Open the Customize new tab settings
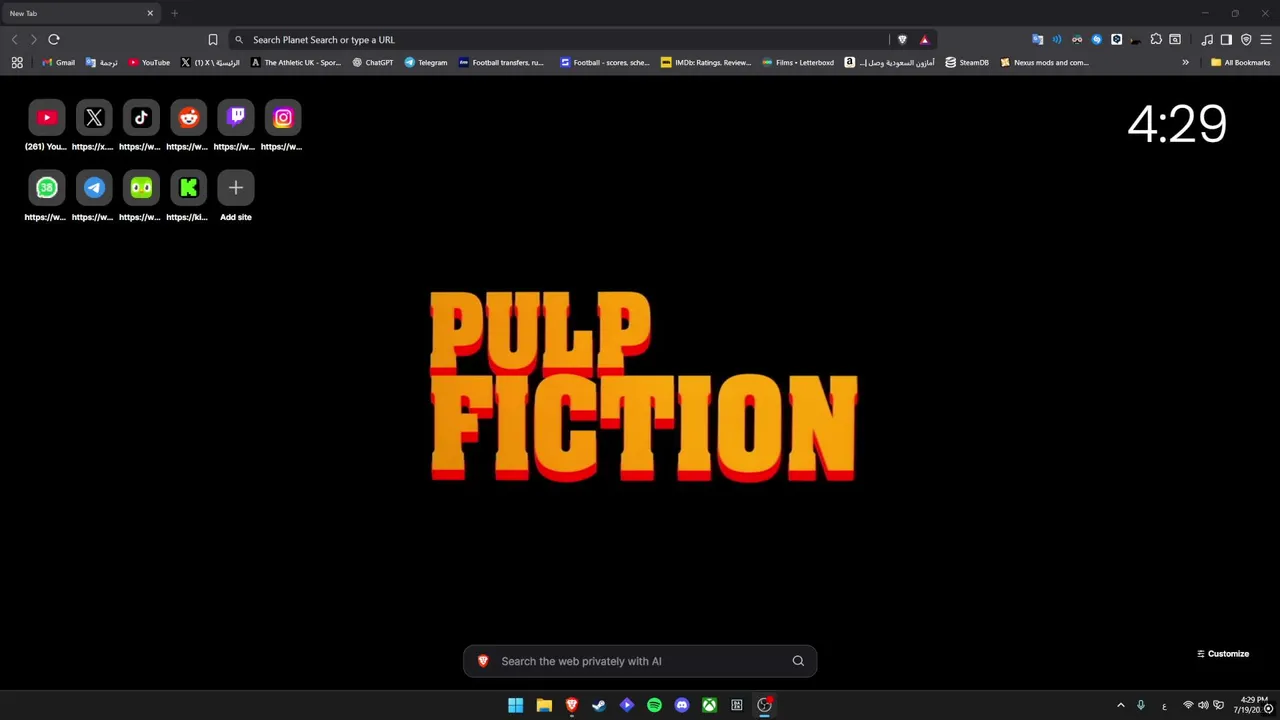Viewport: 1280px width, 720px height. point(1223,654)
